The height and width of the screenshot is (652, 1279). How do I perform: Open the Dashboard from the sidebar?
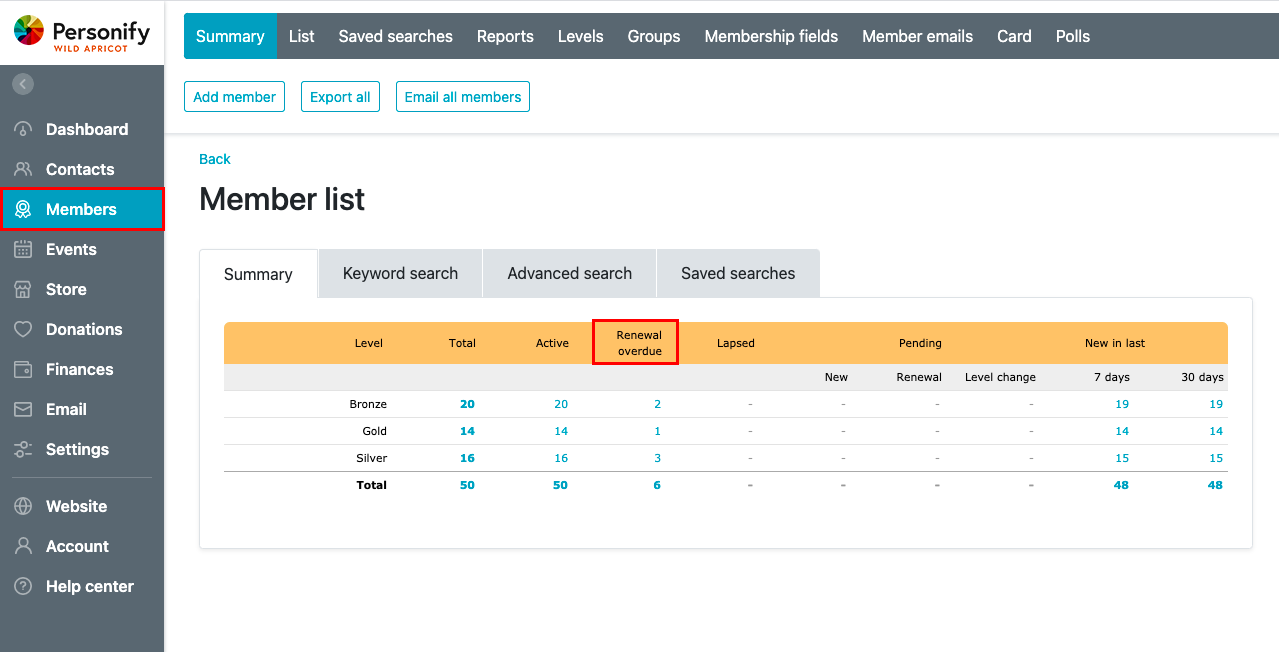click(x=87, y=129)
